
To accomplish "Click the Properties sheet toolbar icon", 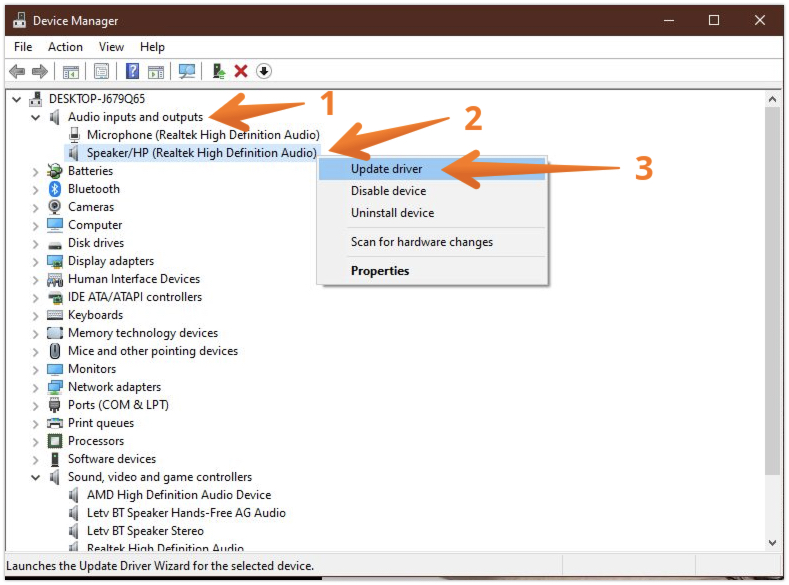I will 102,71.
